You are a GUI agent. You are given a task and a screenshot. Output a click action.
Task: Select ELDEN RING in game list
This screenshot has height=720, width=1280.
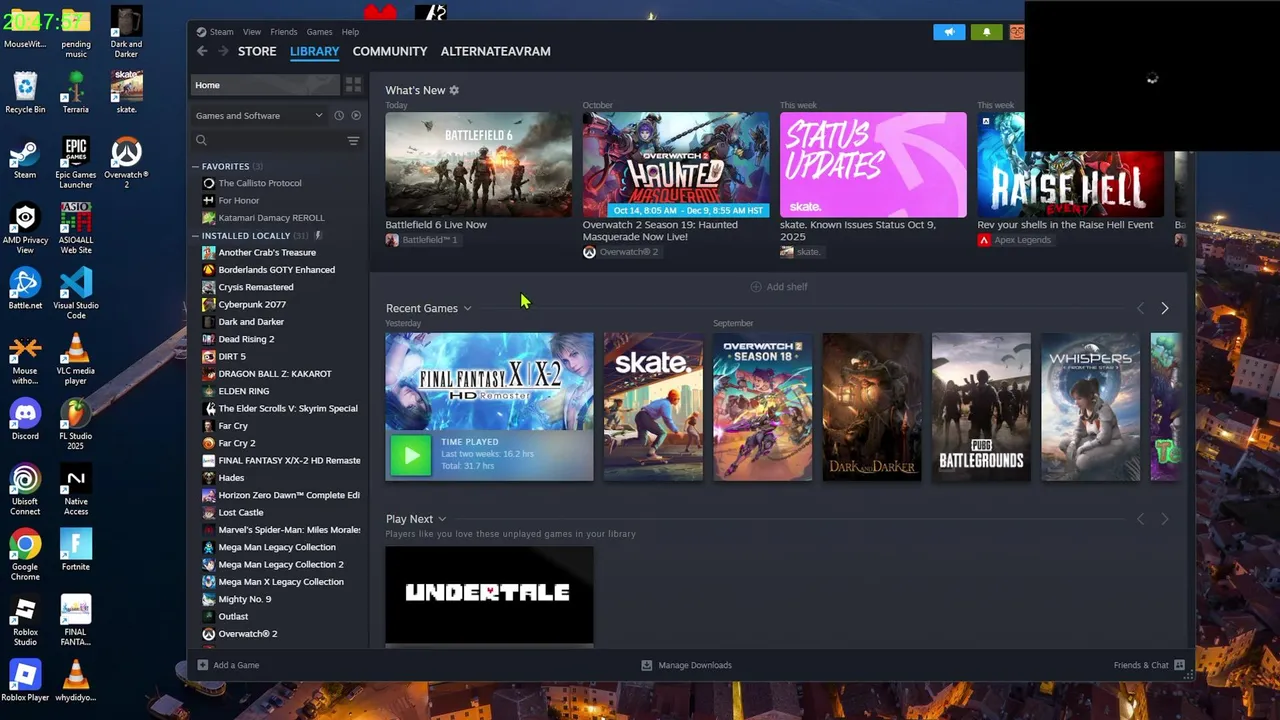[243, 391]
